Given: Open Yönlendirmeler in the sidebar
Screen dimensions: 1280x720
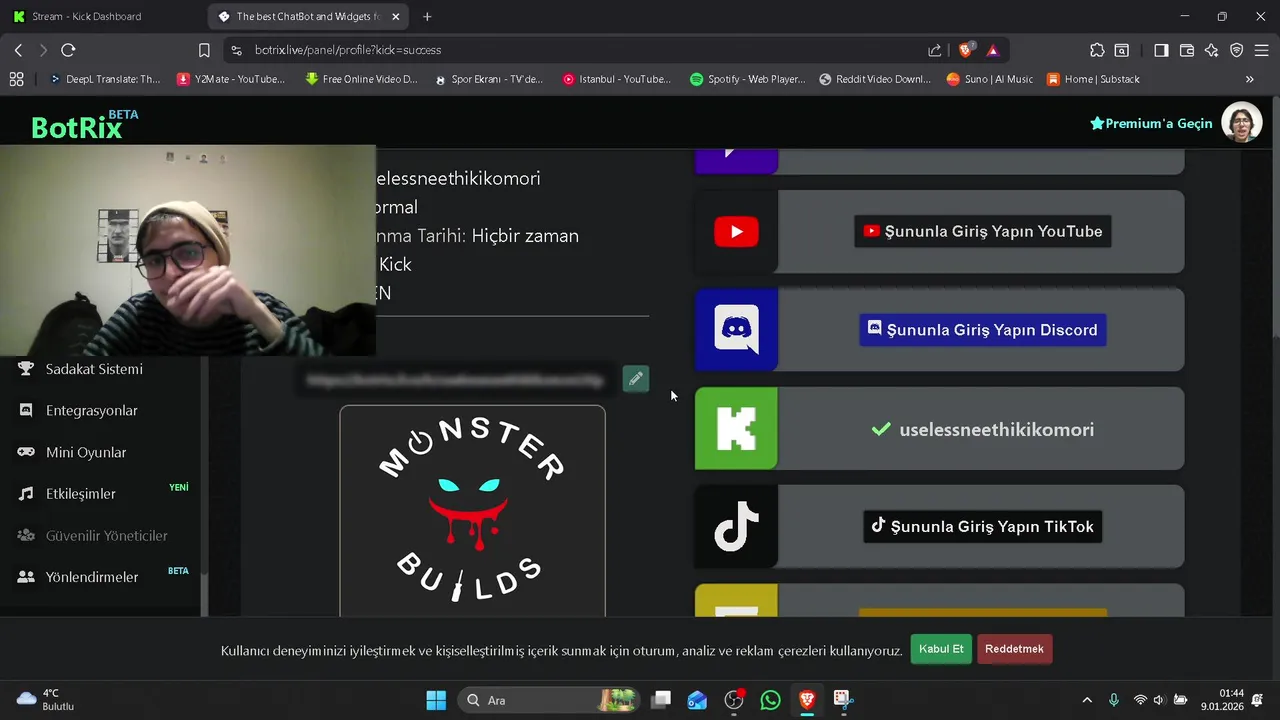Looking at the screenshot, I should pyautogui.click(x=92, y=577).
